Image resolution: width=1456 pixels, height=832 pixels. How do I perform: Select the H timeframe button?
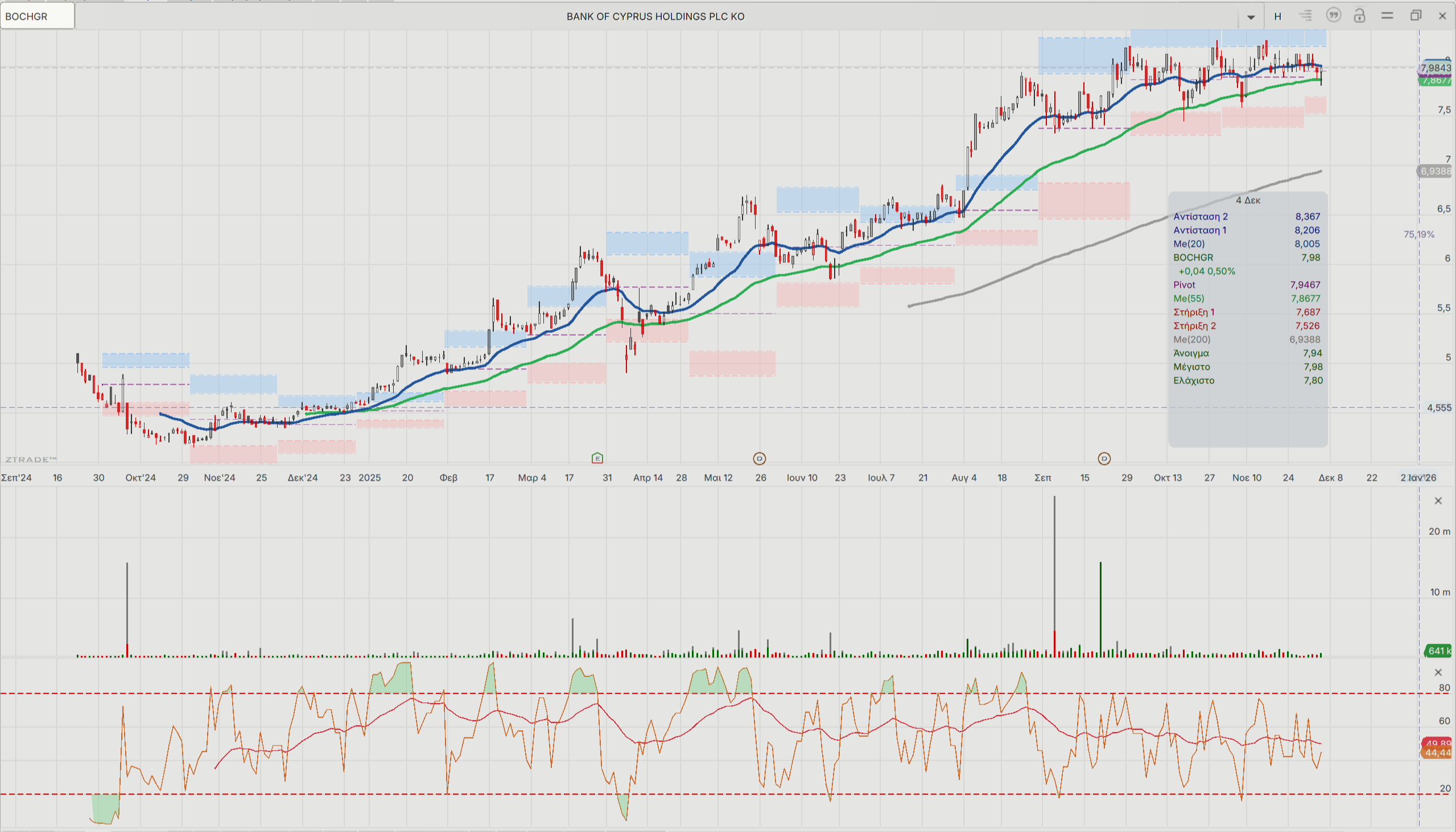click(1277, 16)
